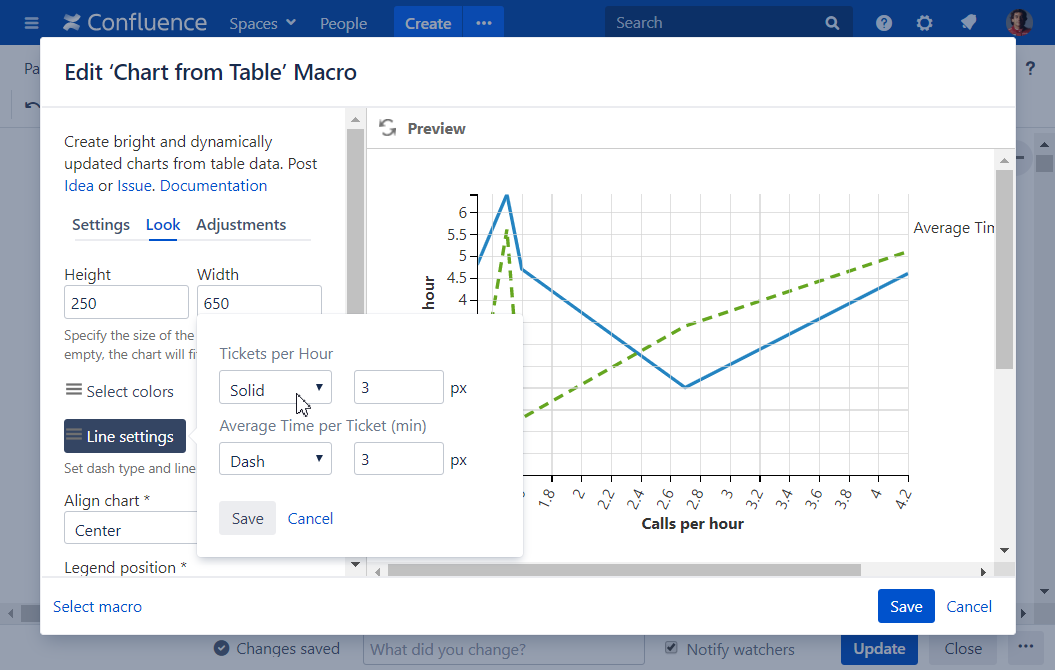Viewport: 1055px width, 670px height.
Task: Open Average Time per Ticket dash dropdown
Action: pyautogui.click(x=275, y=460)
